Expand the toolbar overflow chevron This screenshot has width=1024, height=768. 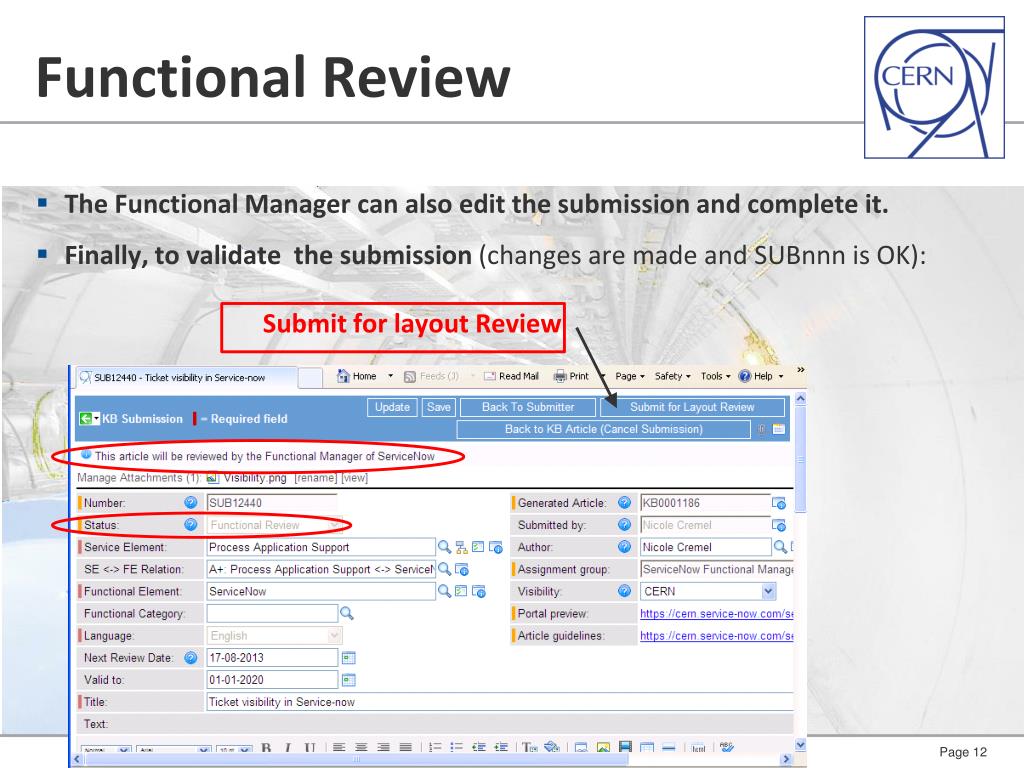coord(801,370)
